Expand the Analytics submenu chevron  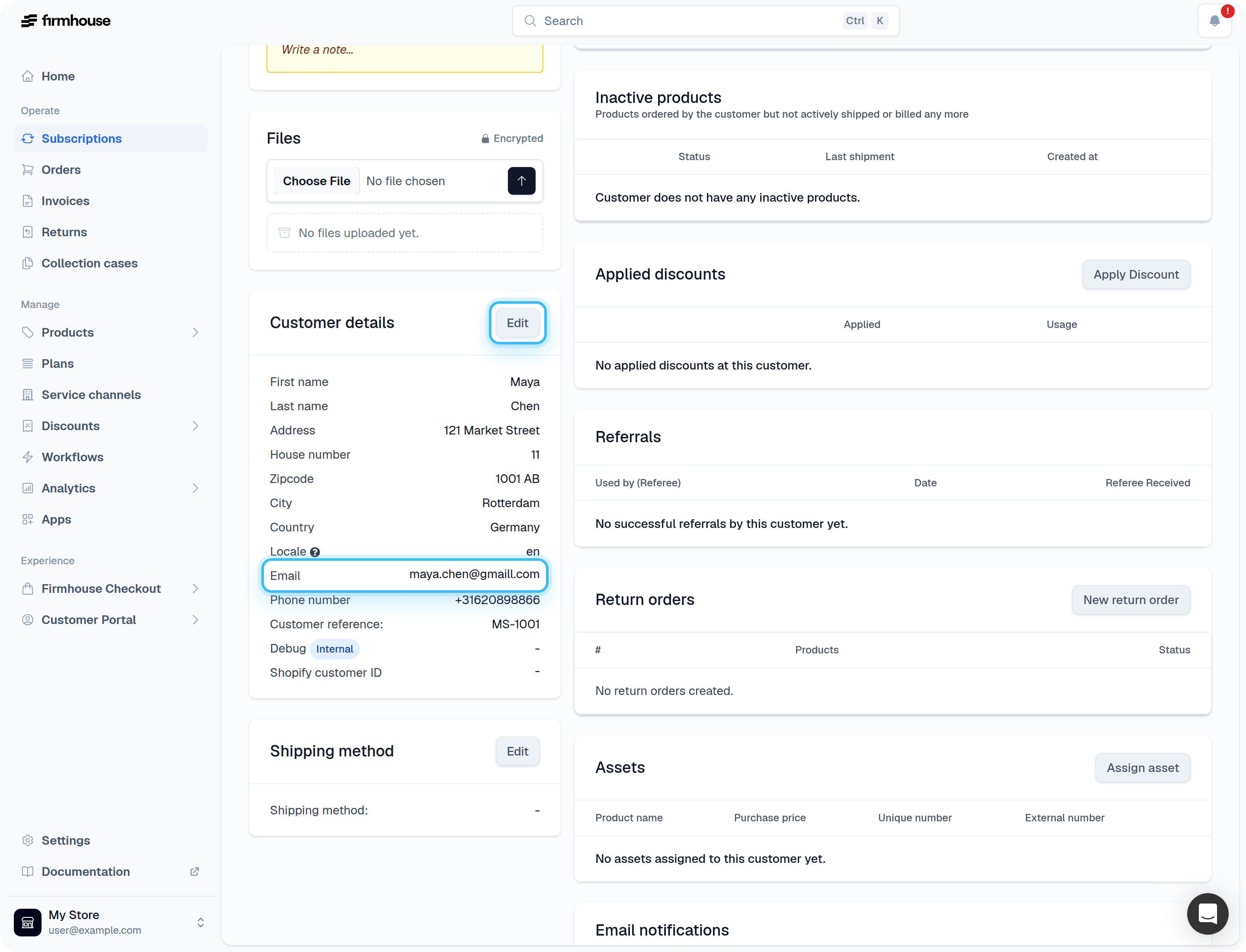pyautogui.click(x=195, y=488)
